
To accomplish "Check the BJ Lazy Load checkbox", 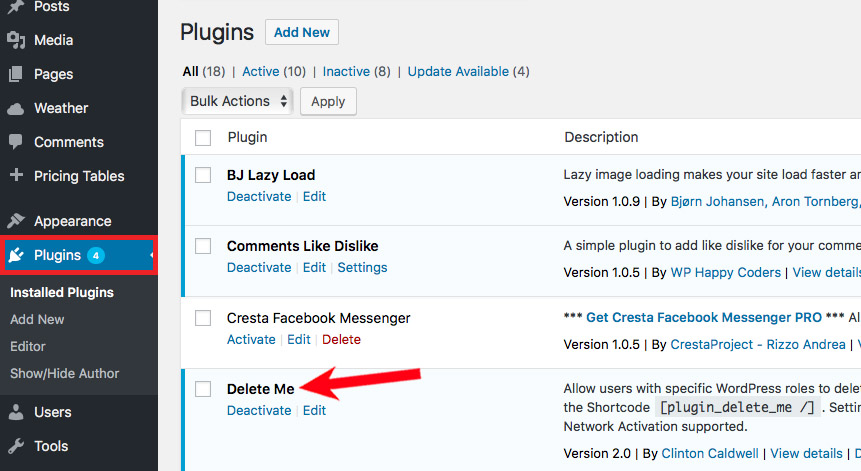I will click(203, 175).
